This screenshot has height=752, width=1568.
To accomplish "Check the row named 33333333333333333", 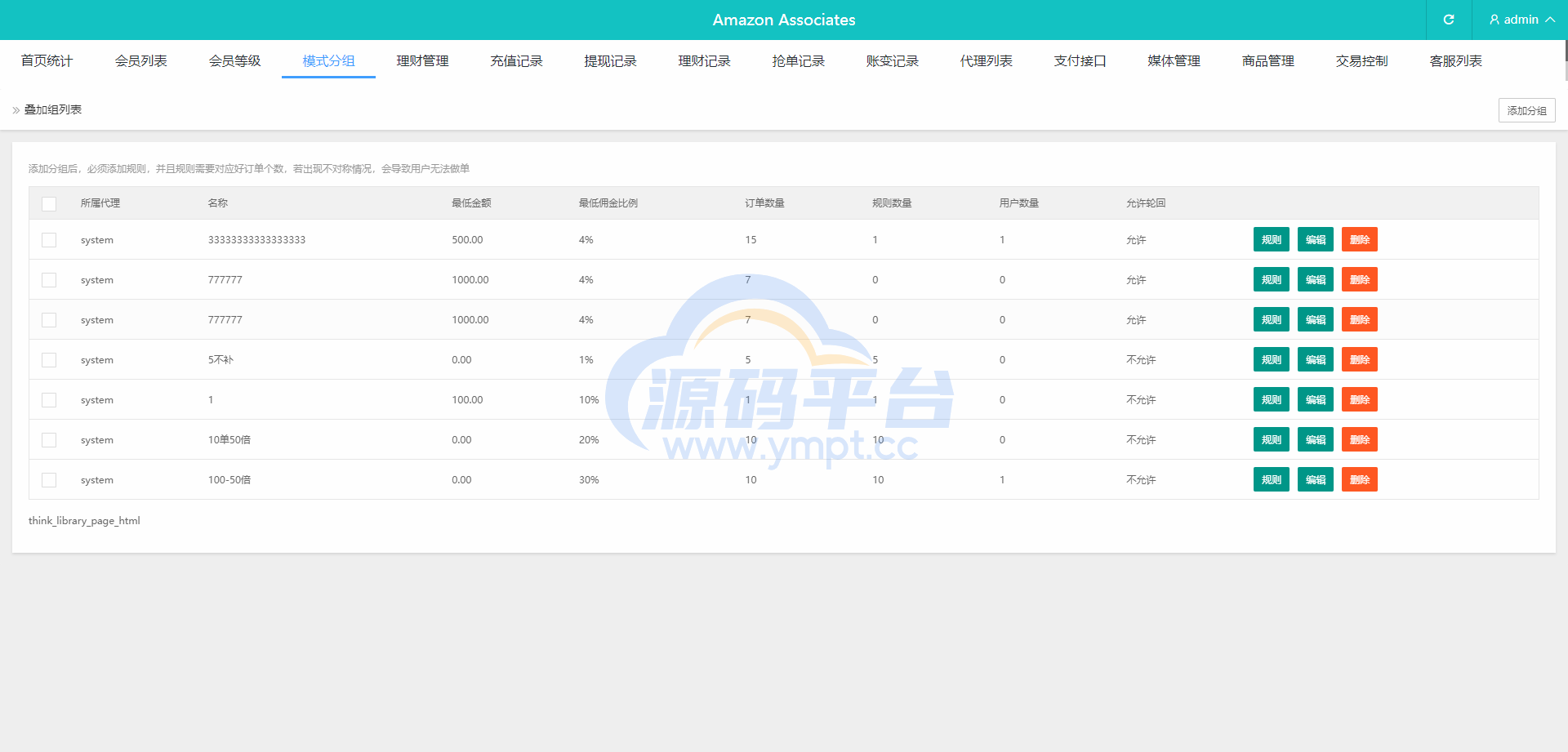I will click(49, 240).
